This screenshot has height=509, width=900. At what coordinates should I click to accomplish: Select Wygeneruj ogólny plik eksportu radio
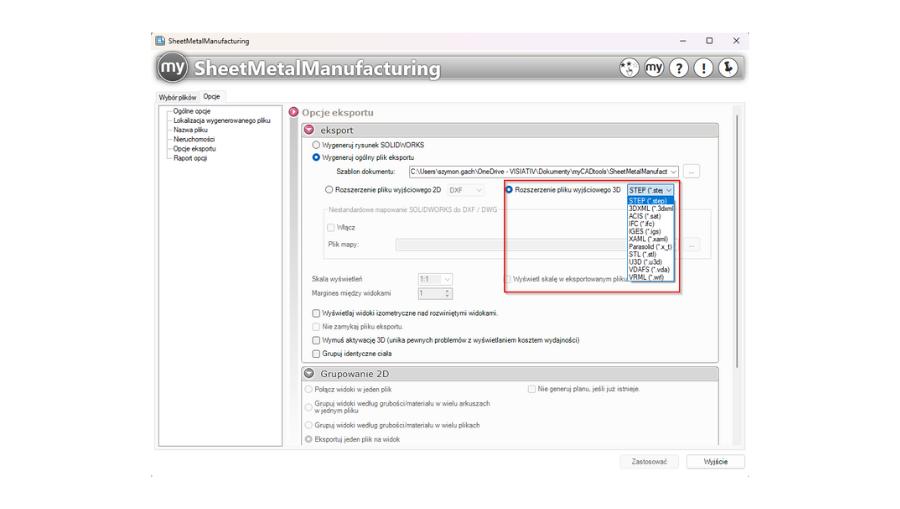pos(316,157)
